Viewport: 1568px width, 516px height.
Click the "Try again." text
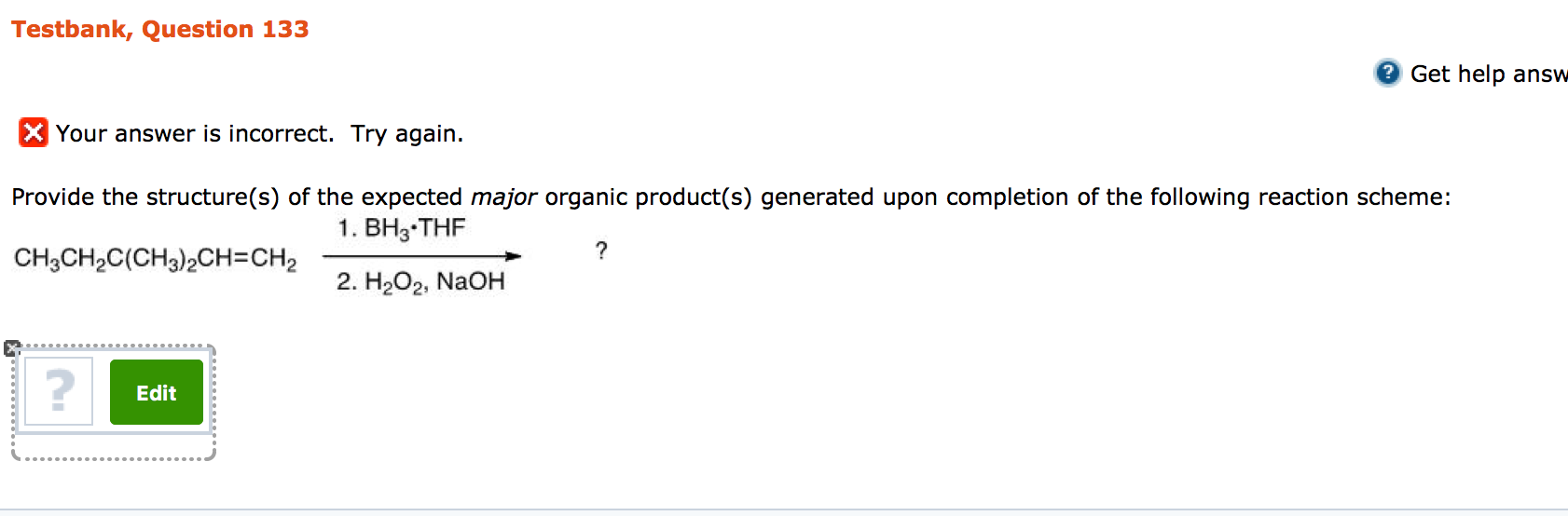coord(406,134)
